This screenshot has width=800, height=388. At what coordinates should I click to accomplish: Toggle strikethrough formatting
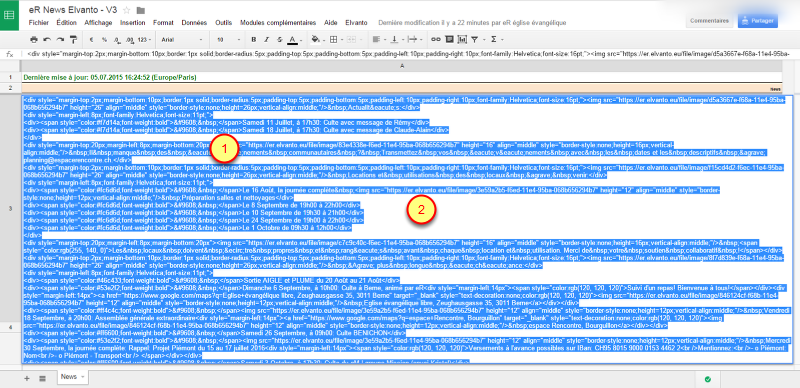pos(280,39)
